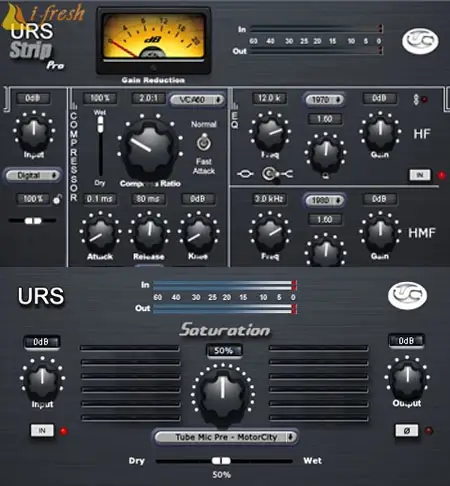Click the Saturation 50% amount value field
The height and width of the screenshot is (486, 450).
coord(224,351)
